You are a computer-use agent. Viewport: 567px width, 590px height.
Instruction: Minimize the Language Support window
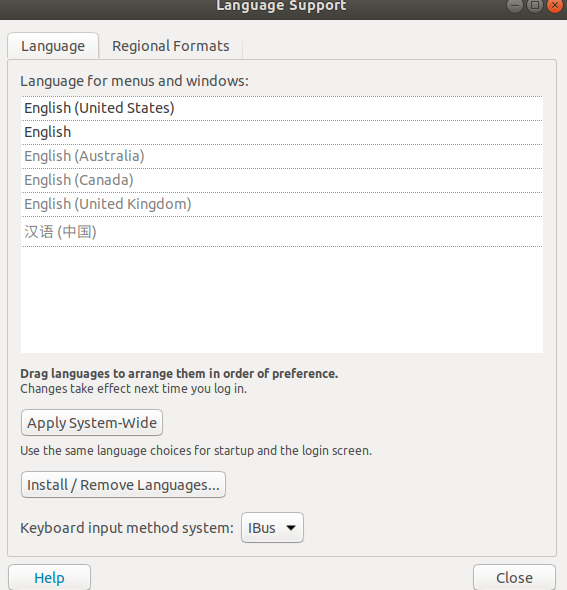514,5
